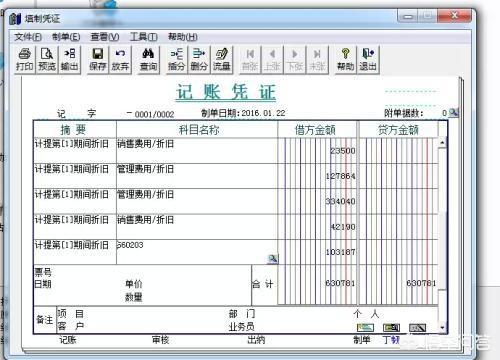Click the 附单据数 value field showing 0
The image size is (500, 360).
[444, 113]
